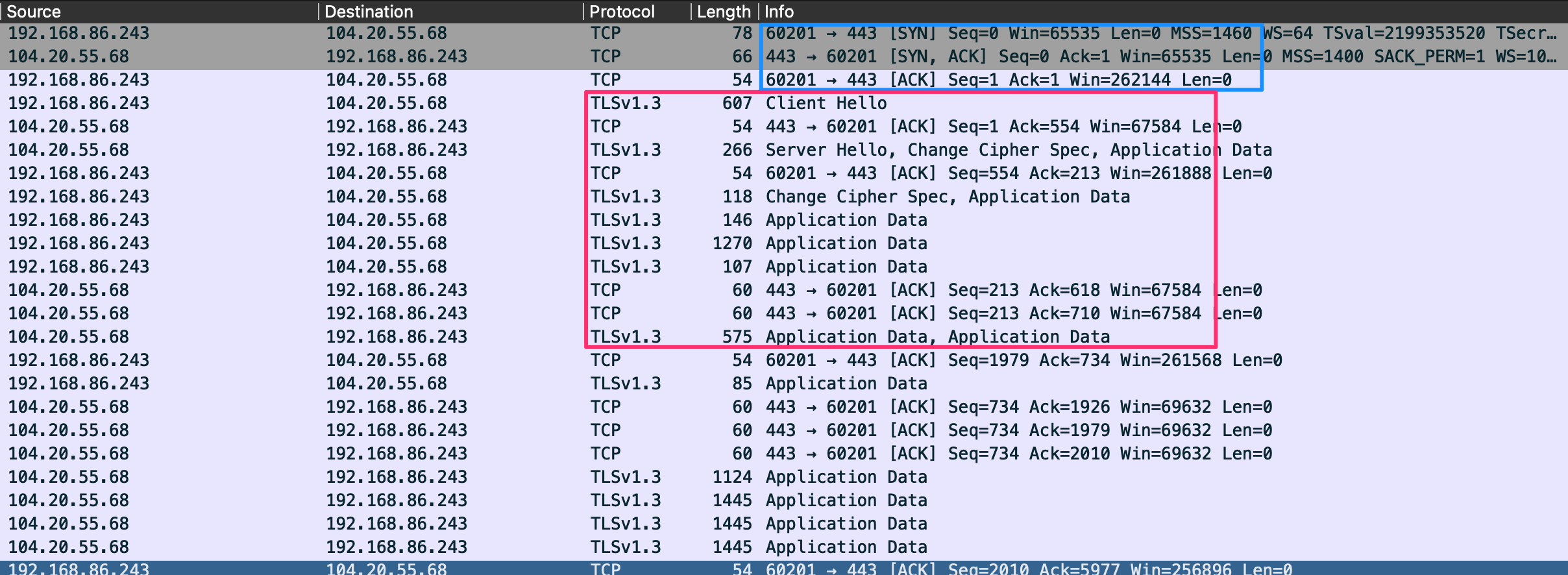Sort by the Protocol column header
This screenshot has width=1568, height=575.
click(621, 12)
